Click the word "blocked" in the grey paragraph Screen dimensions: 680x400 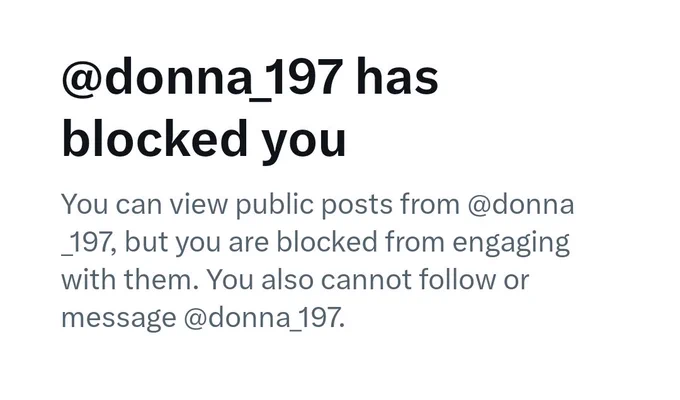(x=327, y=242)
